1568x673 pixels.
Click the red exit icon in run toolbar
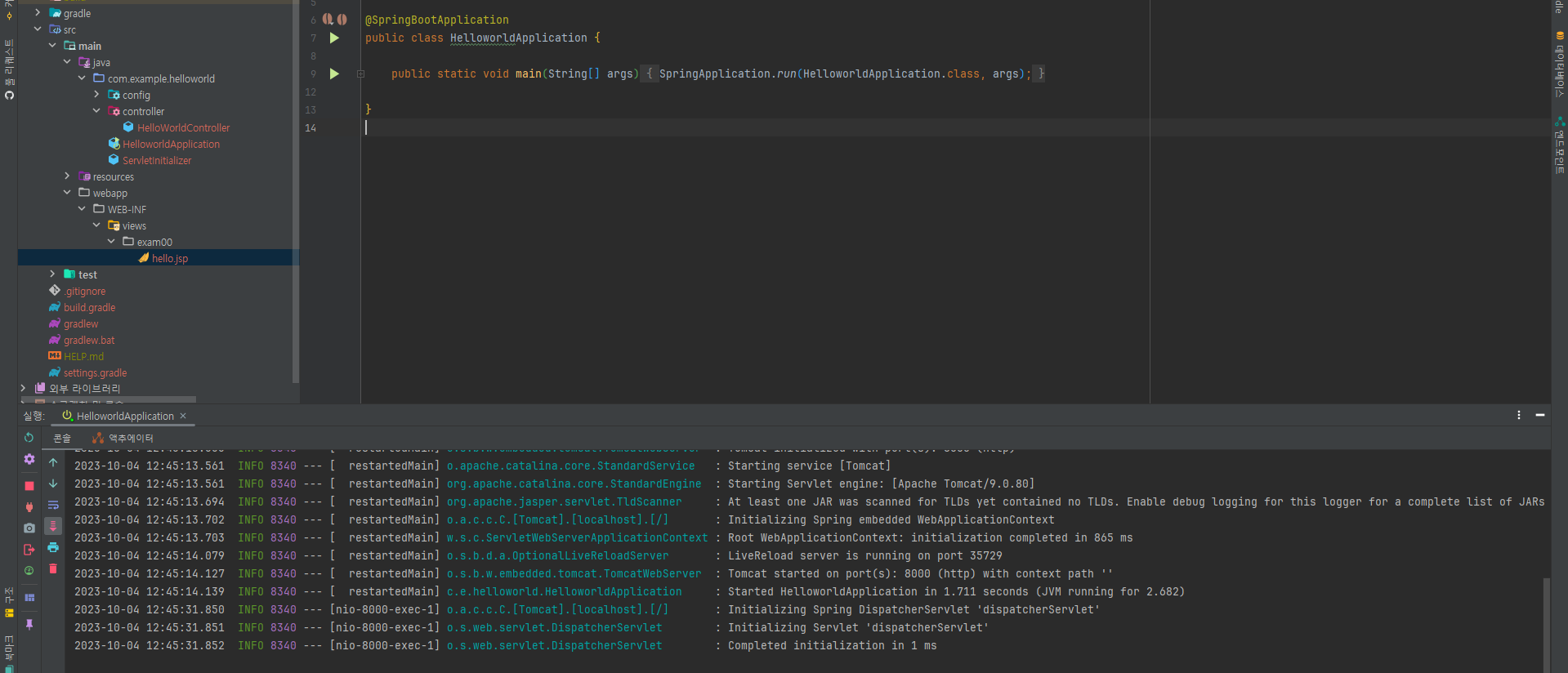29,550
